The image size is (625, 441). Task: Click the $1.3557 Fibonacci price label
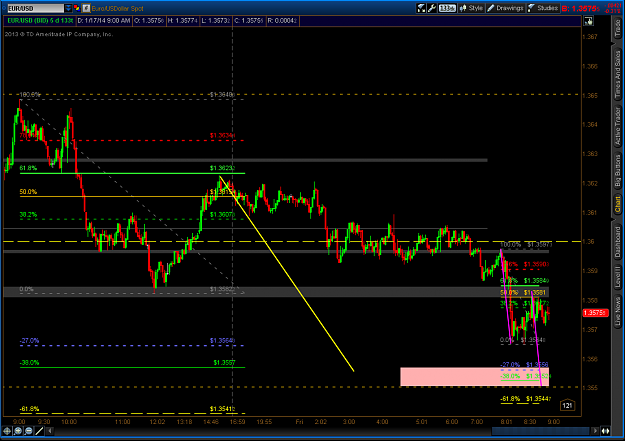pyautogui.click(x=224, y=362)
